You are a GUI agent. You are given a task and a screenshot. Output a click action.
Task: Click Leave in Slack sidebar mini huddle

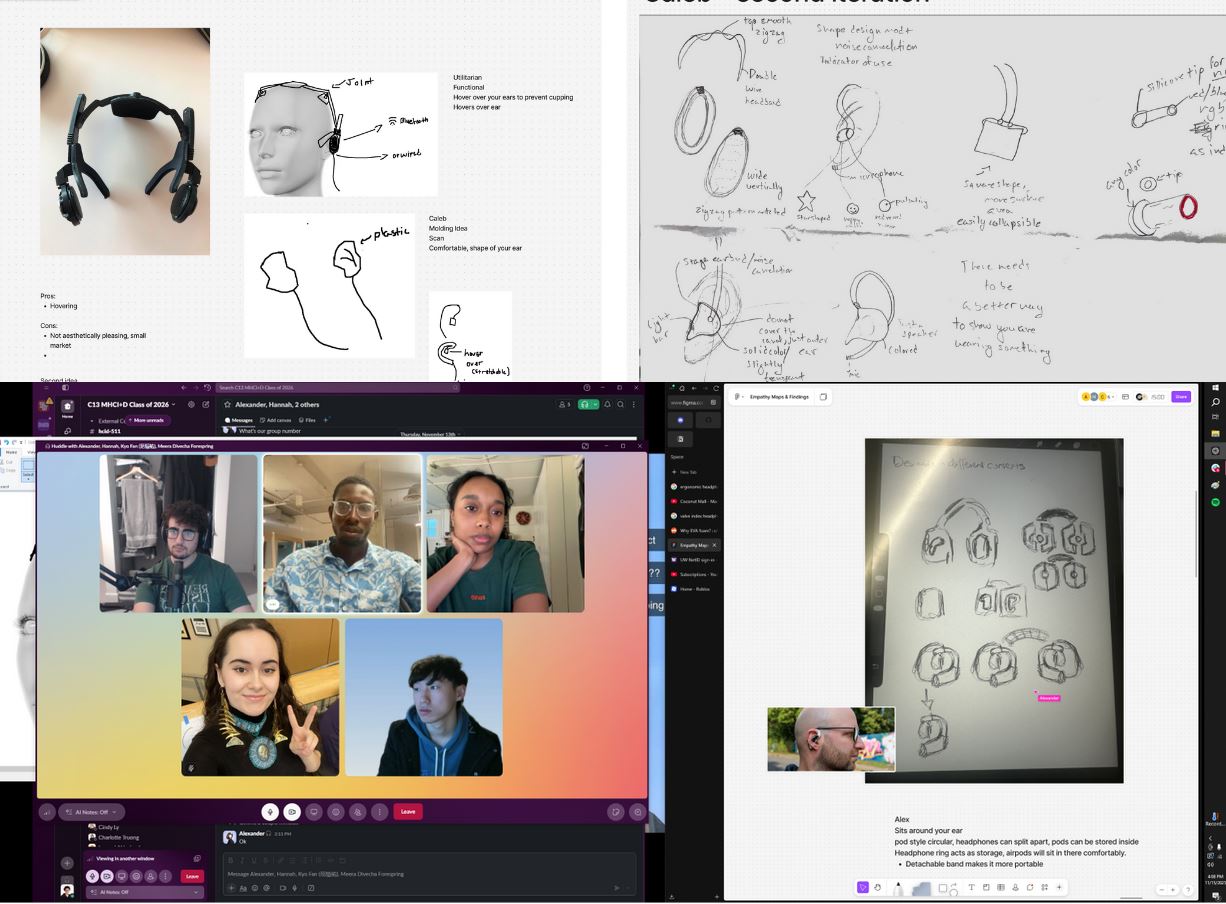(192, 876)
